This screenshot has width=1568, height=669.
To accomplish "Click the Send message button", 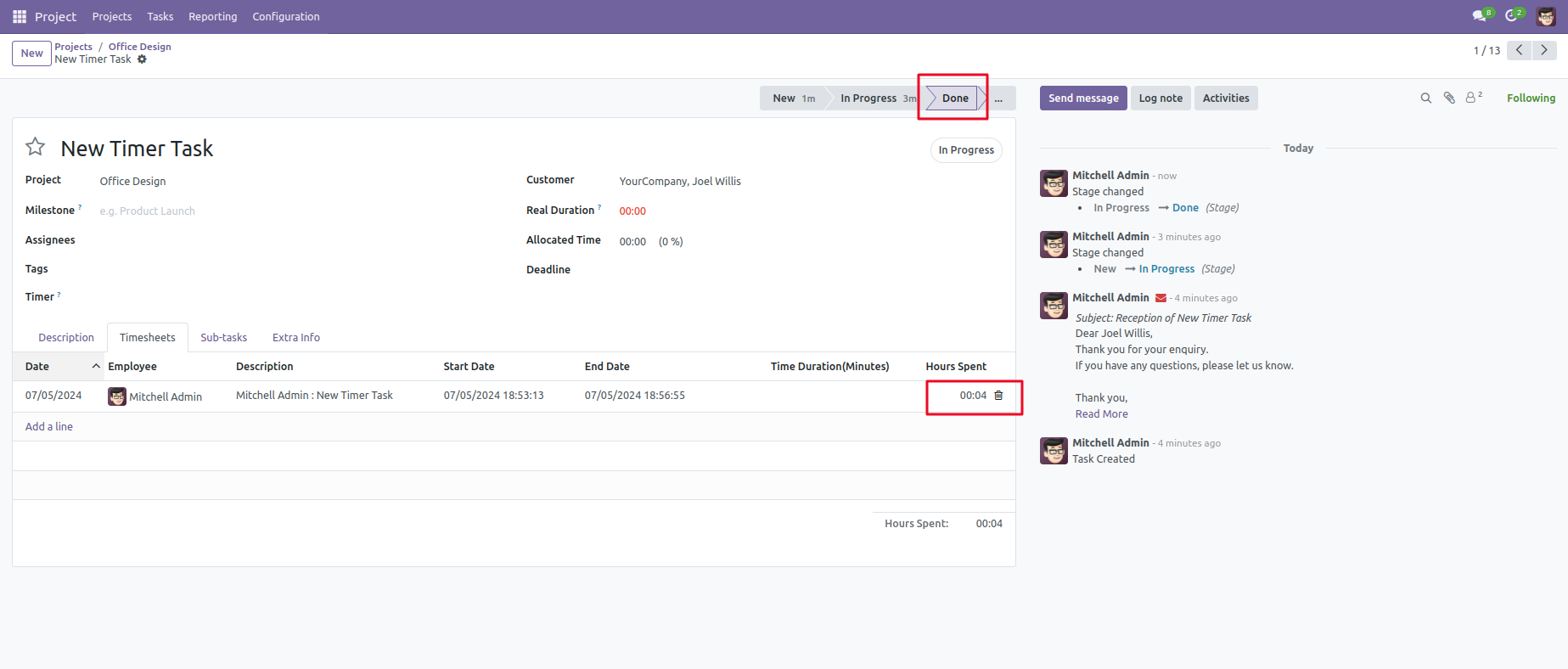I will 1083,98.
